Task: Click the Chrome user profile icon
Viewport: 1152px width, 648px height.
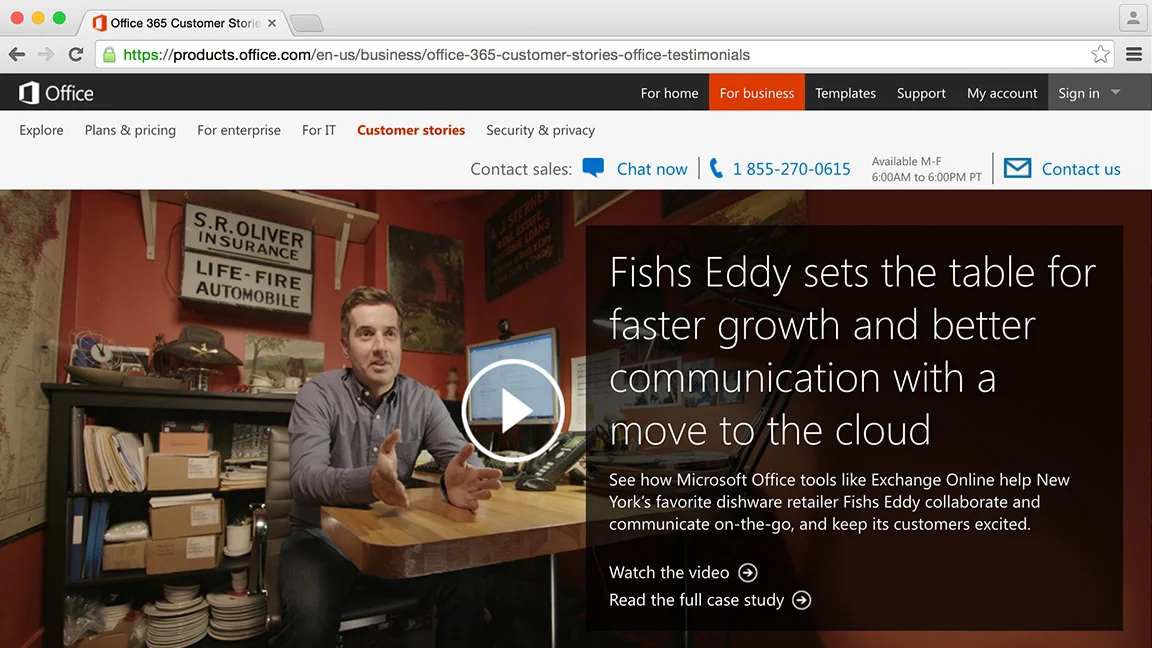Action: [1133, 18]
